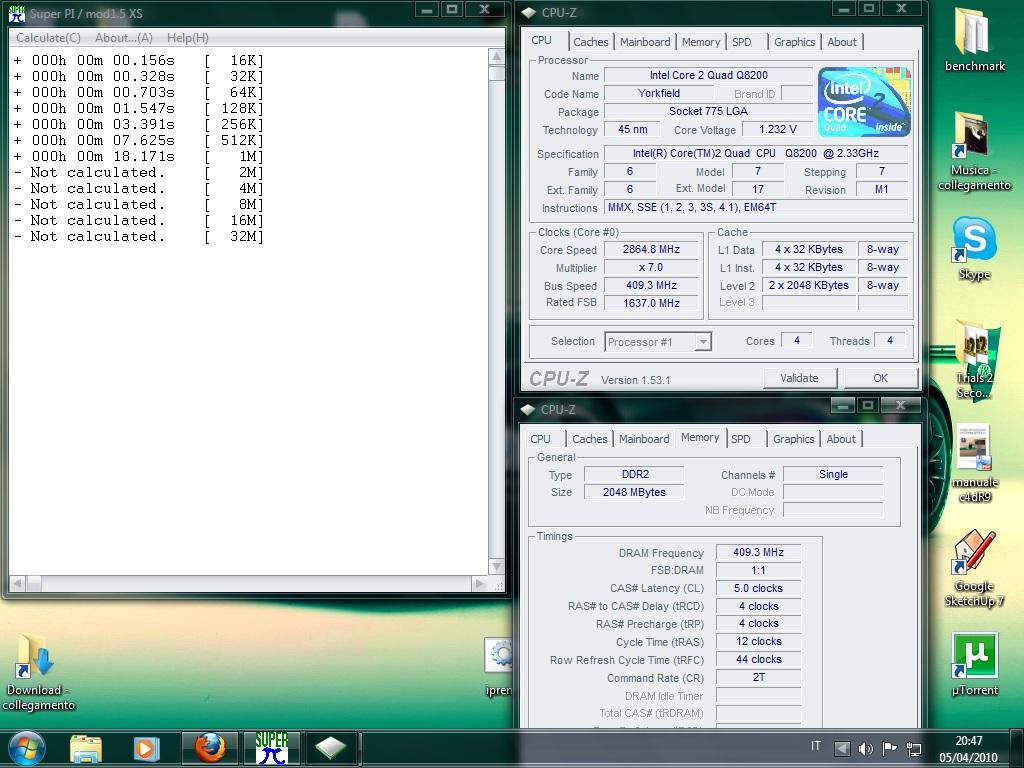The width and height of the screenshot is (1024, 768).
Task: Open Windows Explorer from taskbar
Action: click(x=86, y=748)
